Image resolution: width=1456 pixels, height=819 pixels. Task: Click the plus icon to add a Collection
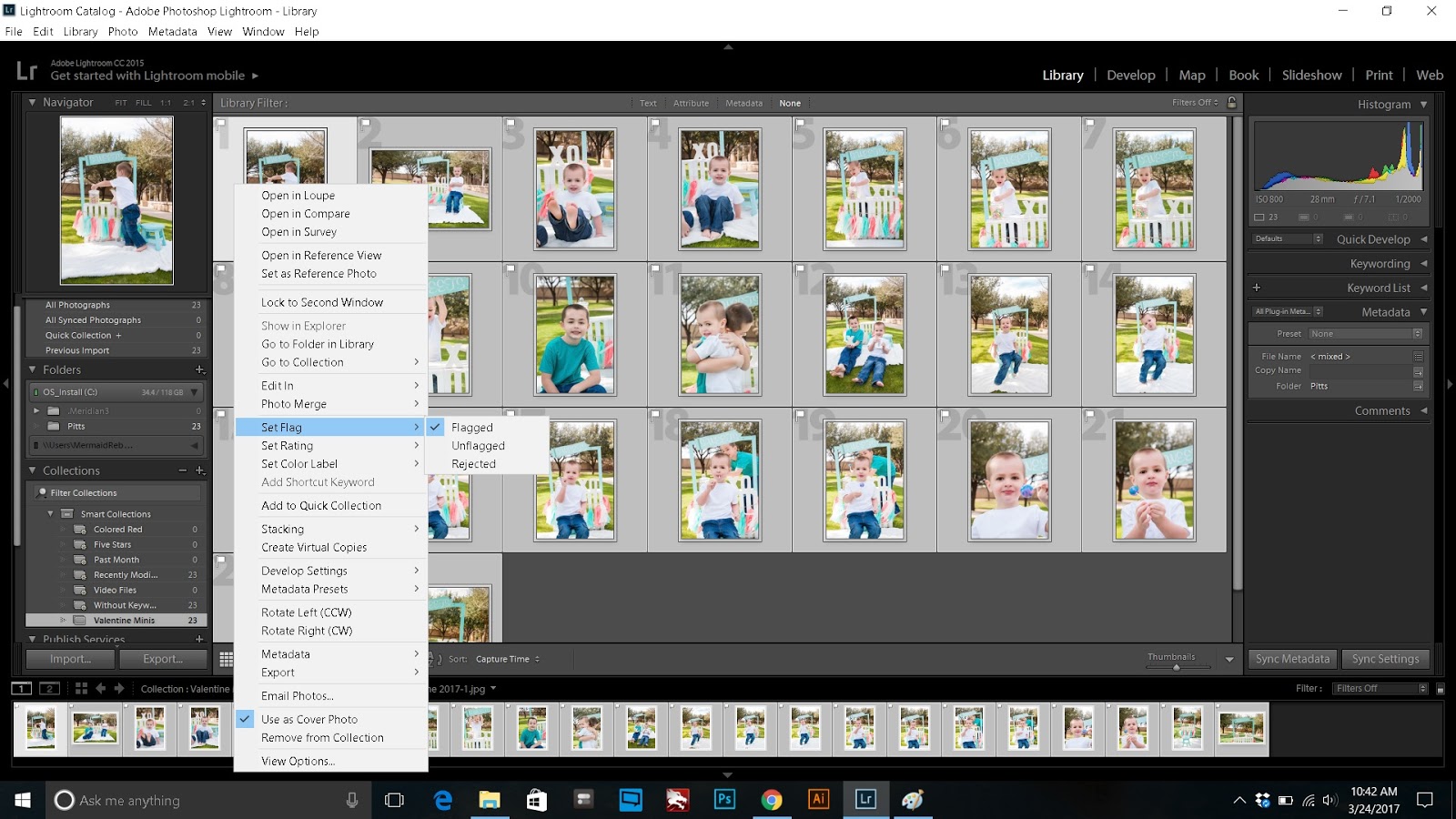click(199, 470)
